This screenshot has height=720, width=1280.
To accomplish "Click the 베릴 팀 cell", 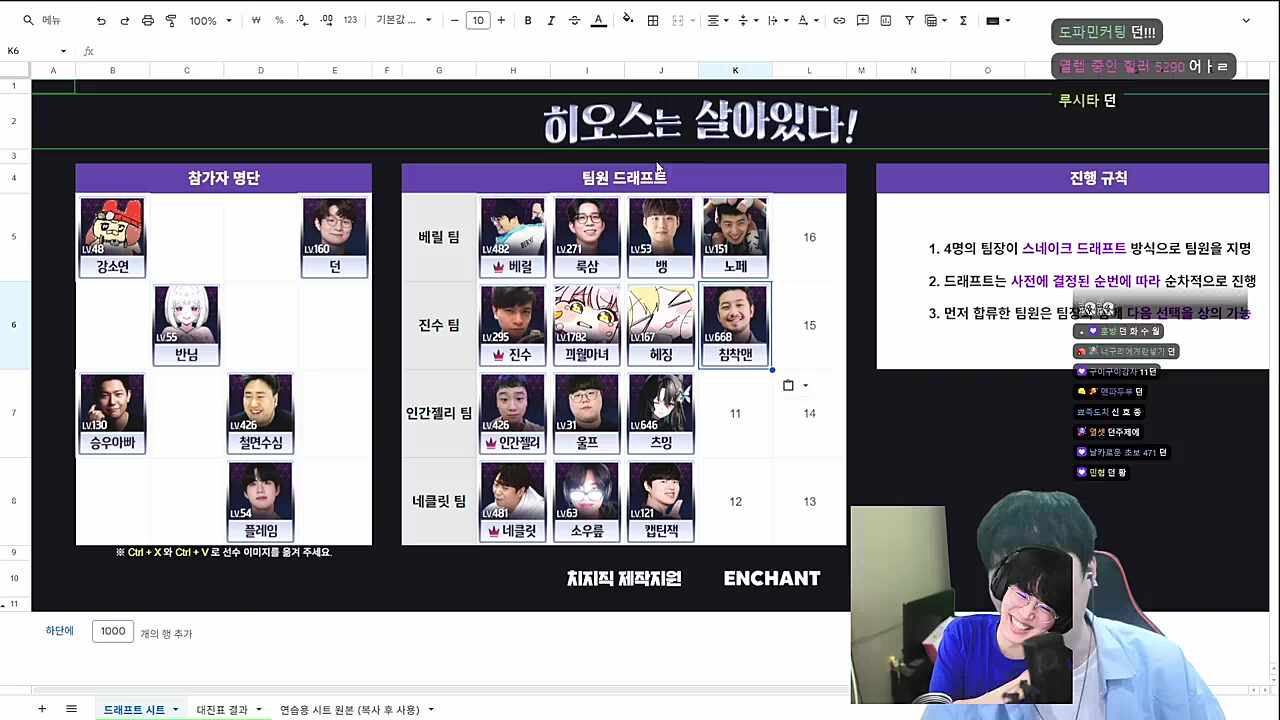I will tap(439, 237).
